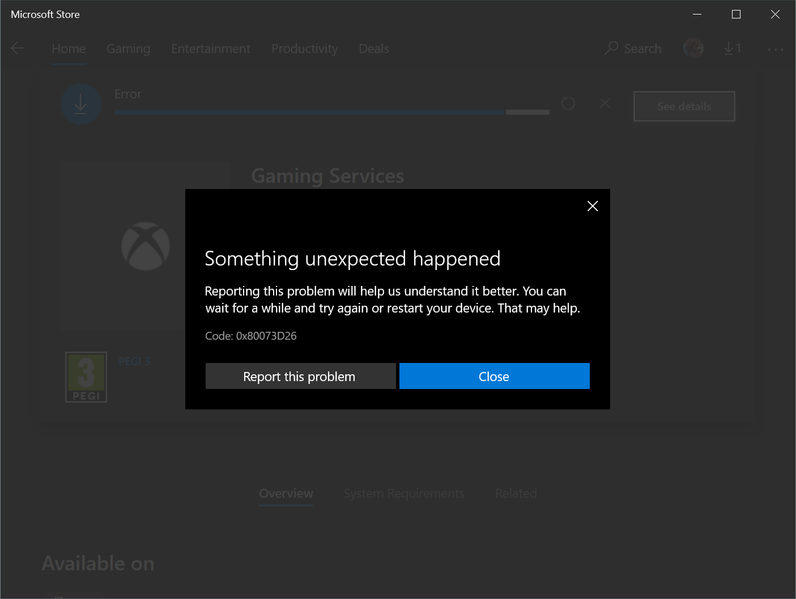The height and width of the screenshot is (599, 796).
Task: Click the download progress bar
Action: [331, 112]
